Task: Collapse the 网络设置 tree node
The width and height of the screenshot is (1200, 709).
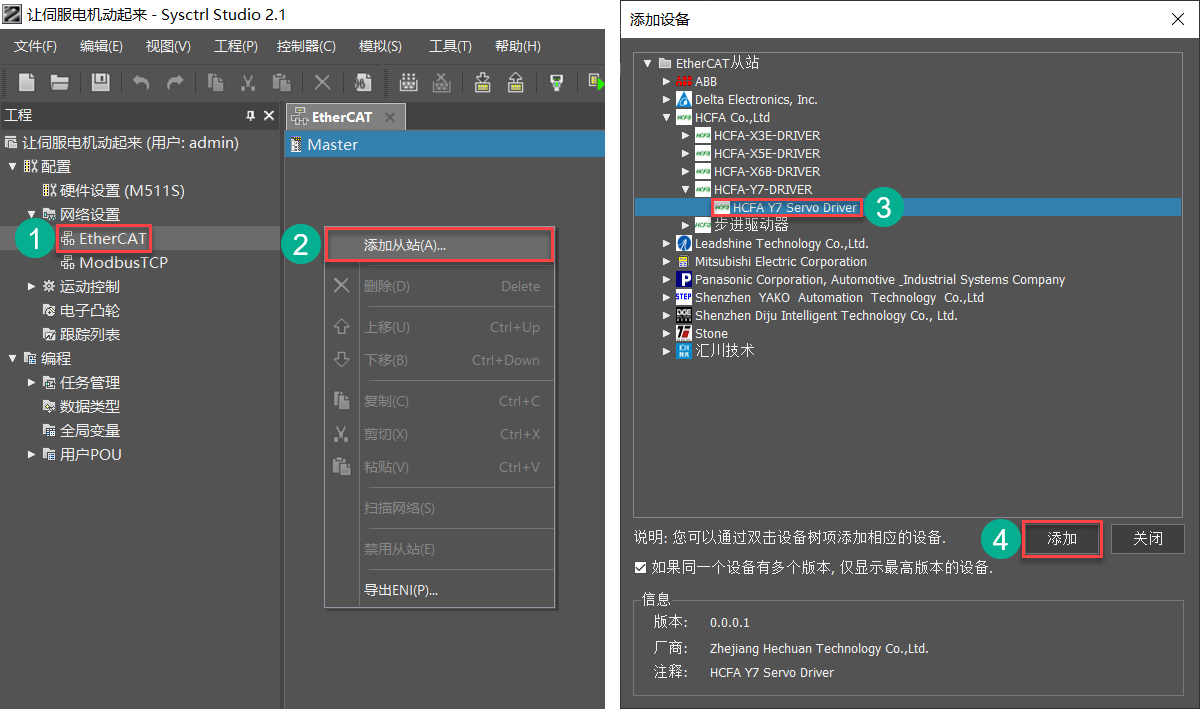Action: 32,214
